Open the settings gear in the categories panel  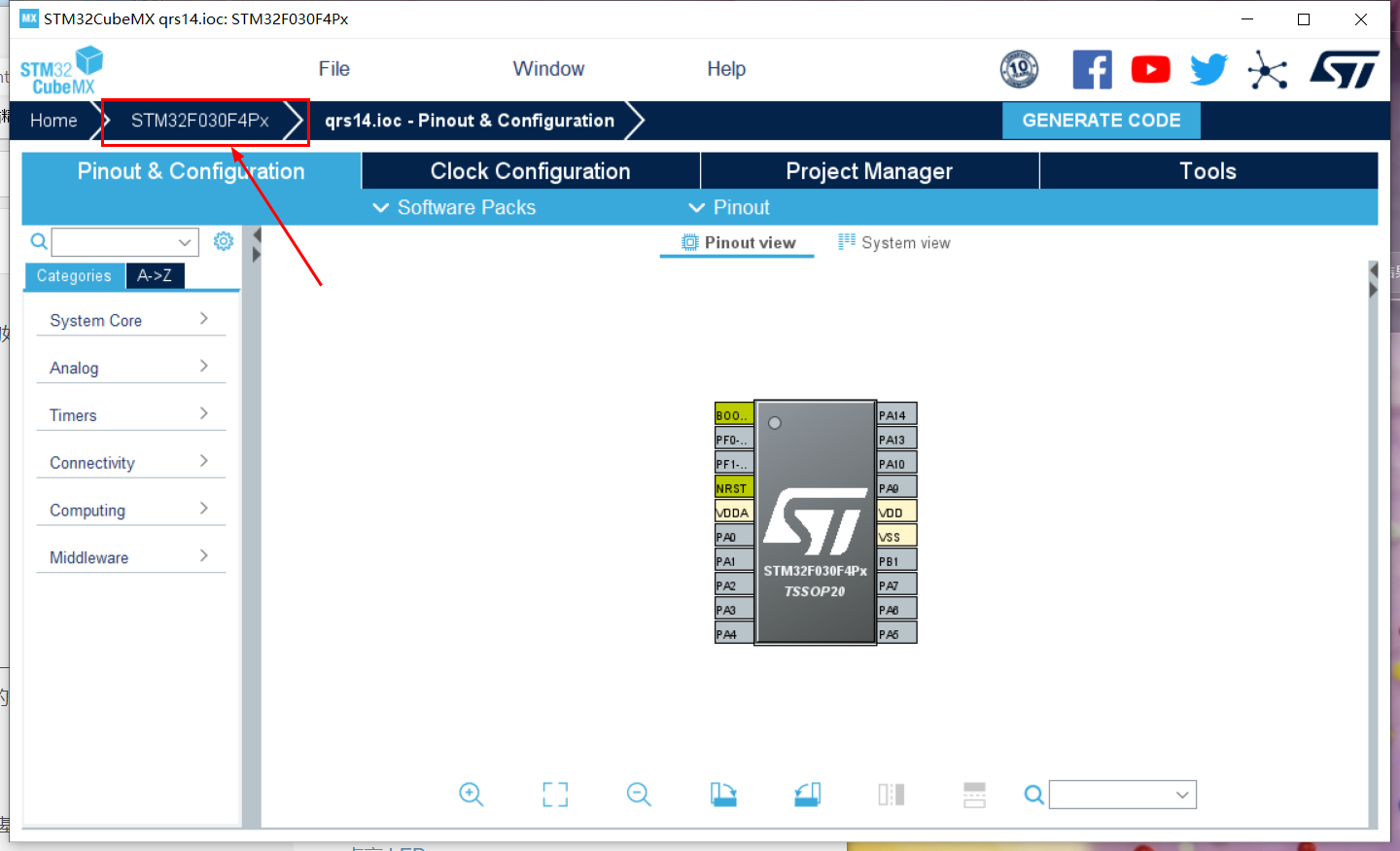224,241
